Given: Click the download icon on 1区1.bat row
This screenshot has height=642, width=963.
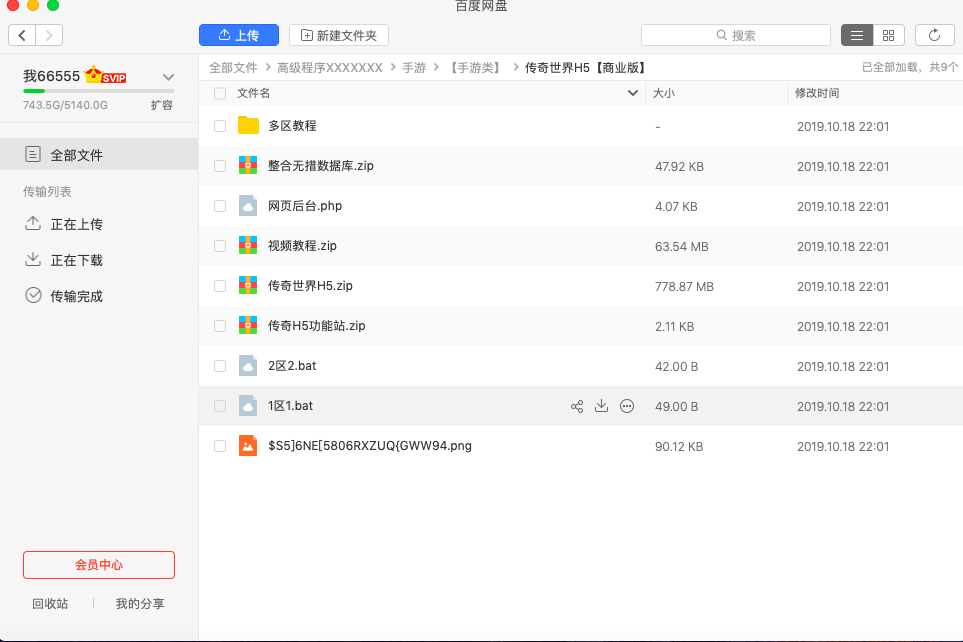Looking at the screenshot, I should coord(602,406).
